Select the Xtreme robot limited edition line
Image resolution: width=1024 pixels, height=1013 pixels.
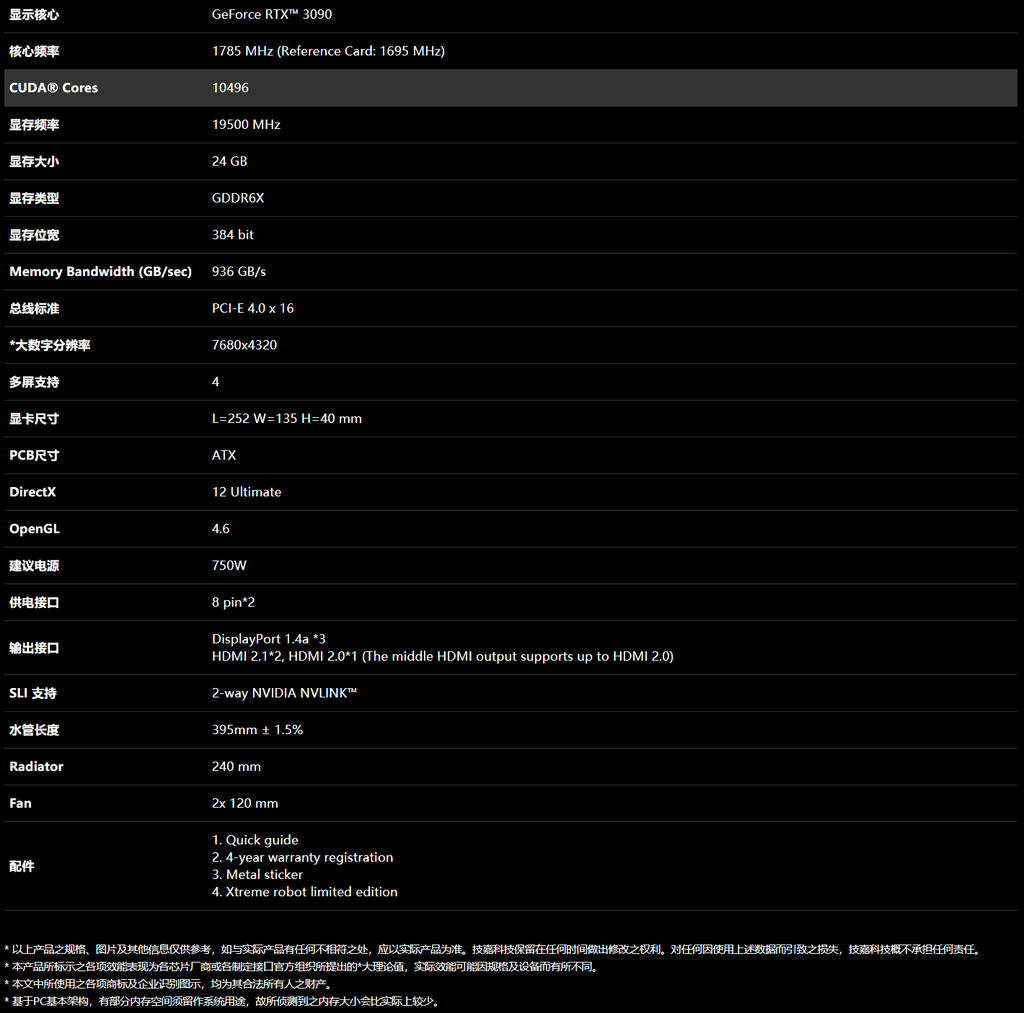pos(304,892)
